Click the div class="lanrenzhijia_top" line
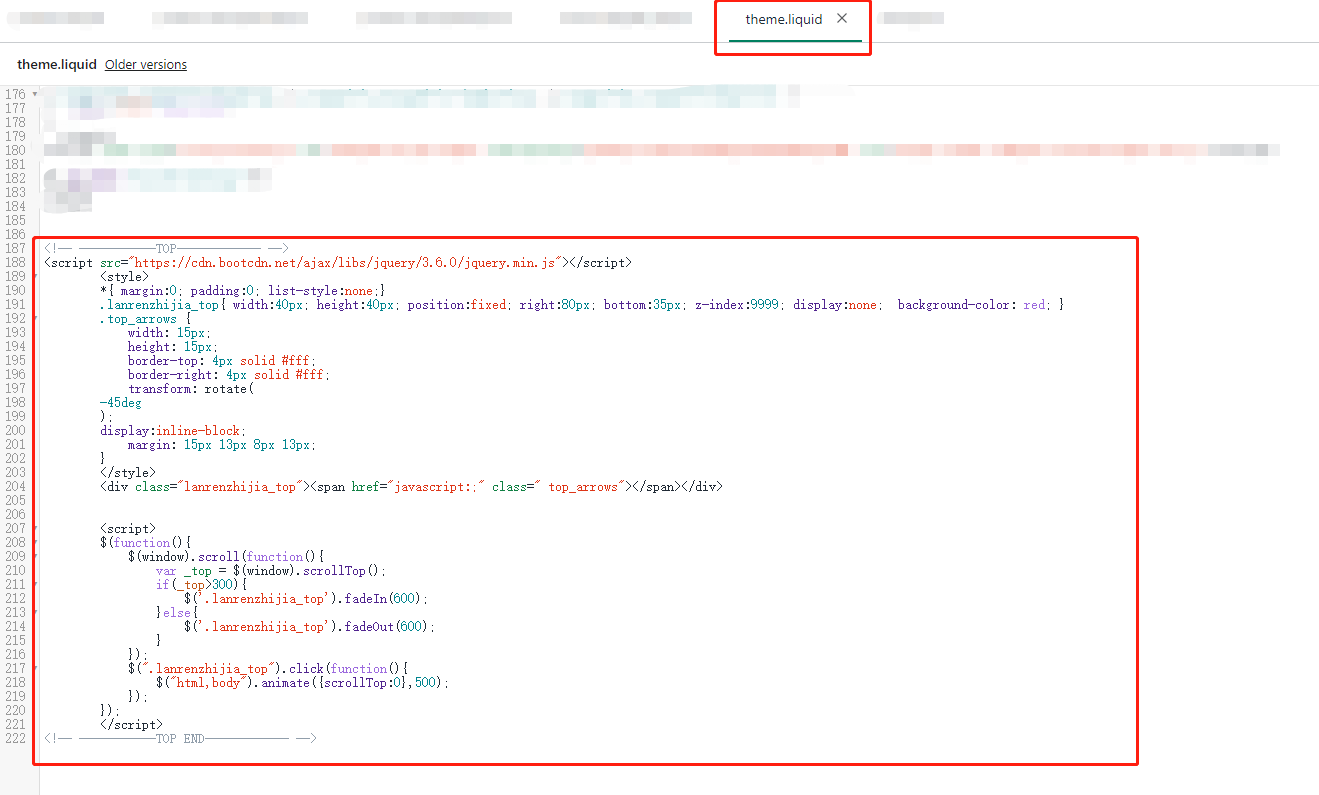1319x795 pixels. 411,486
